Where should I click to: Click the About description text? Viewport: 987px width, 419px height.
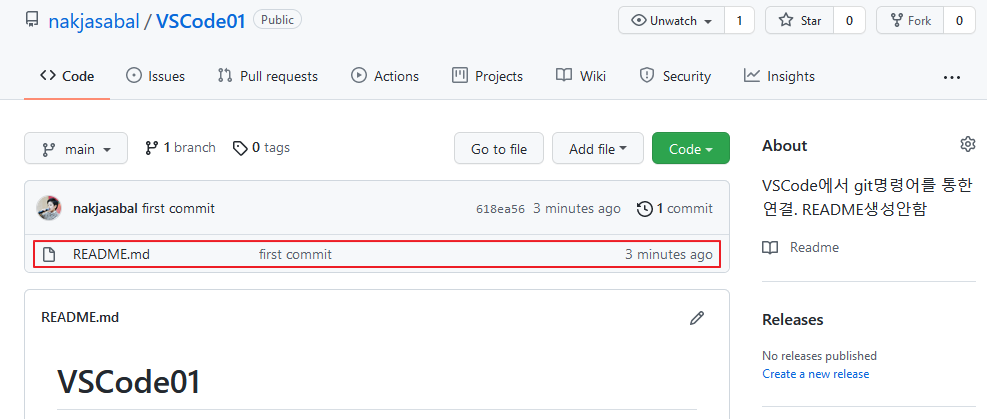(869, 198)
